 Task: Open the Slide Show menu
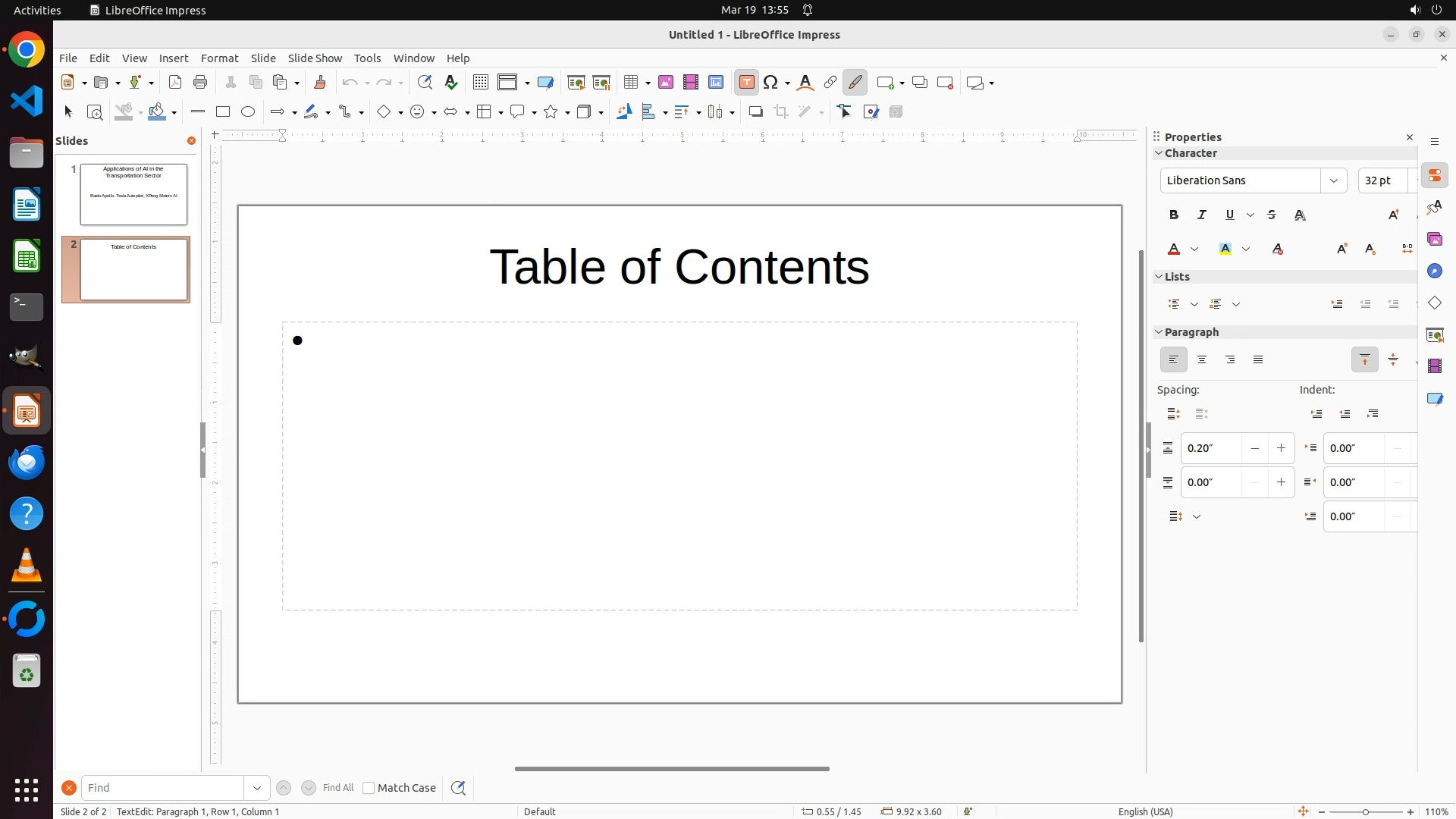[315, 58]
